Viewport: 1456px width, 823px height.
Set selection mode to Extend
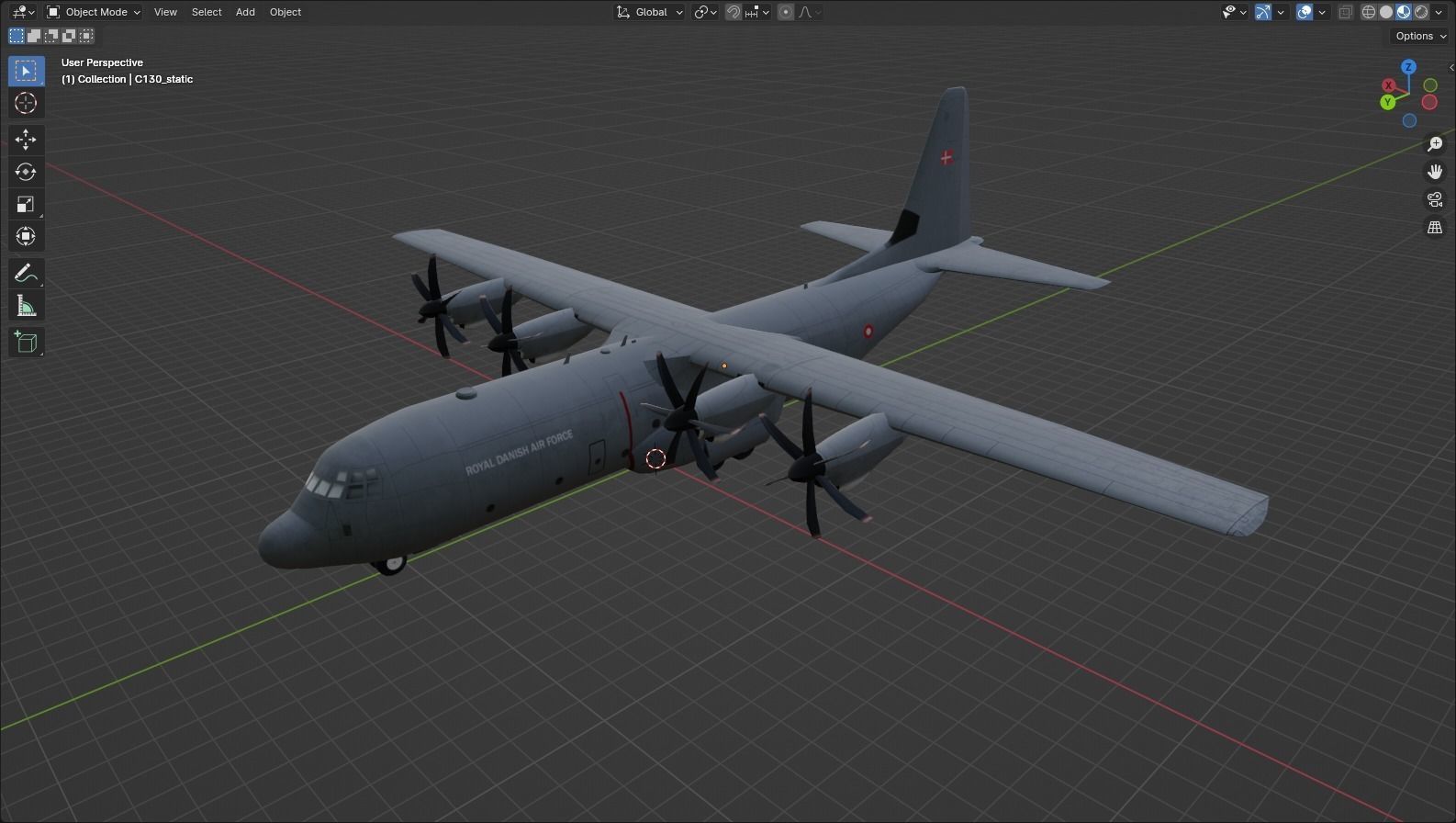(34, 36)
